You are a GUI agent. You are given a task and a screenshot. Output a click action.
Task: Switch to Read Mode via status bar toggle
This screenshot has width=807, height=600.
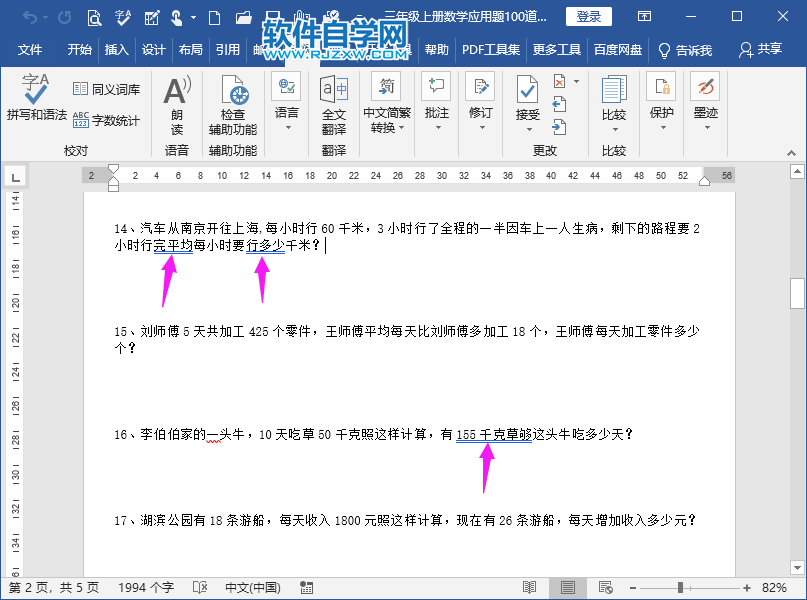(x=529, y=588)
